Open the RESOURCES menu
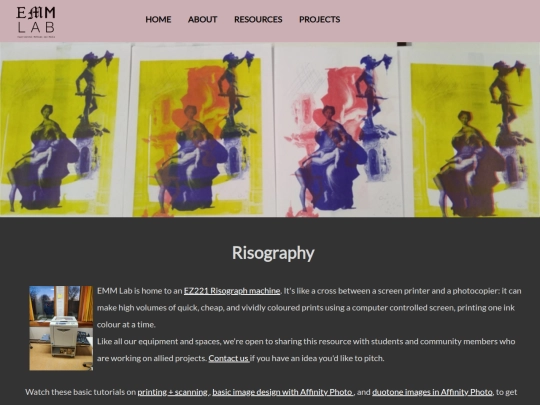 click(258, 19)
